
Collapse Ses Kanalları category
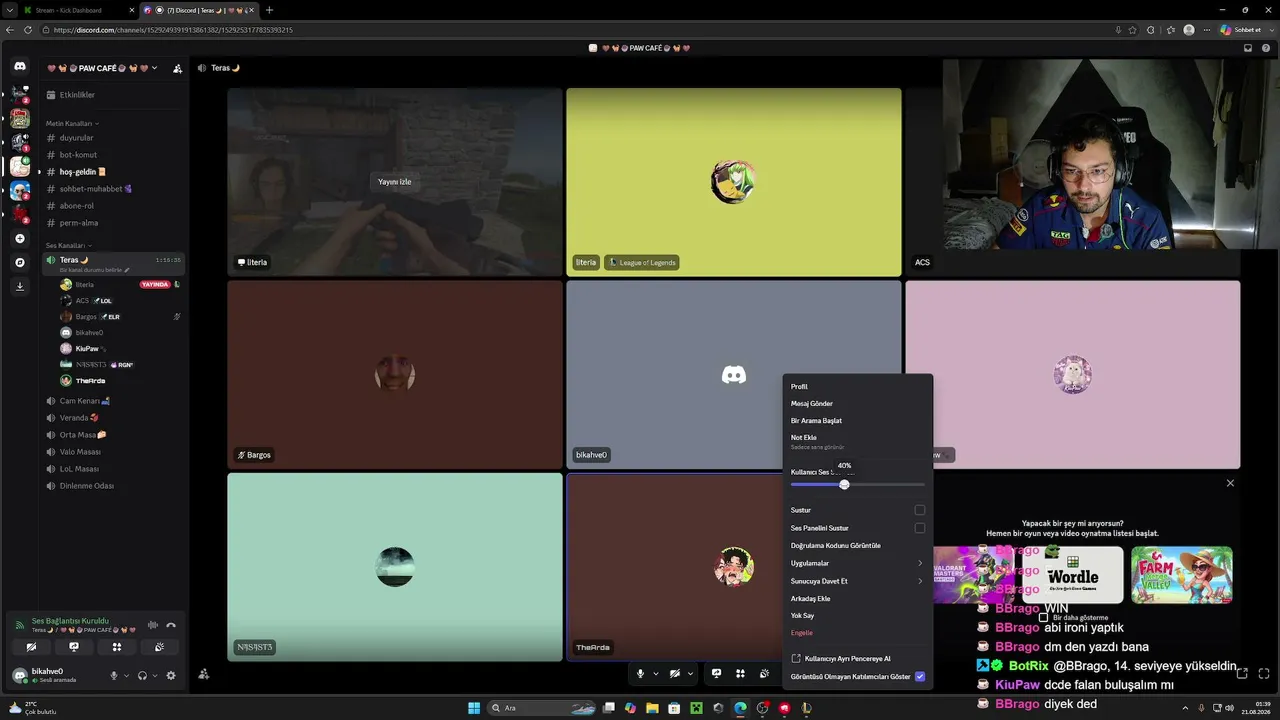coord(69,245)
